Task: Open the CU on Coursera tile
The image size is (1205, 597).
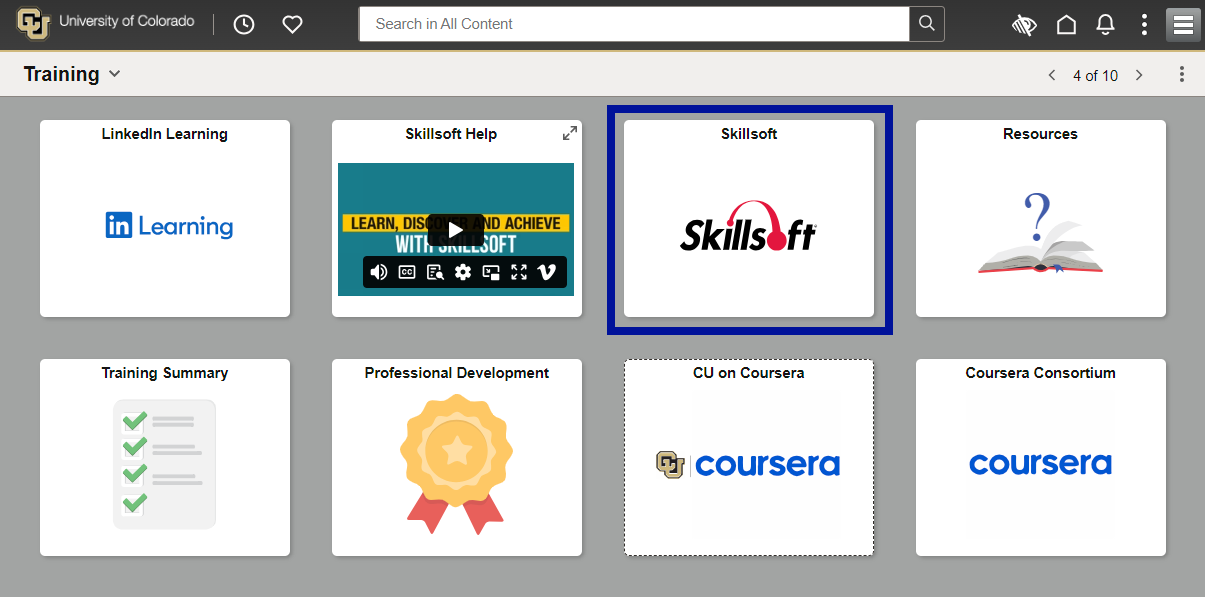Action: 749,457
